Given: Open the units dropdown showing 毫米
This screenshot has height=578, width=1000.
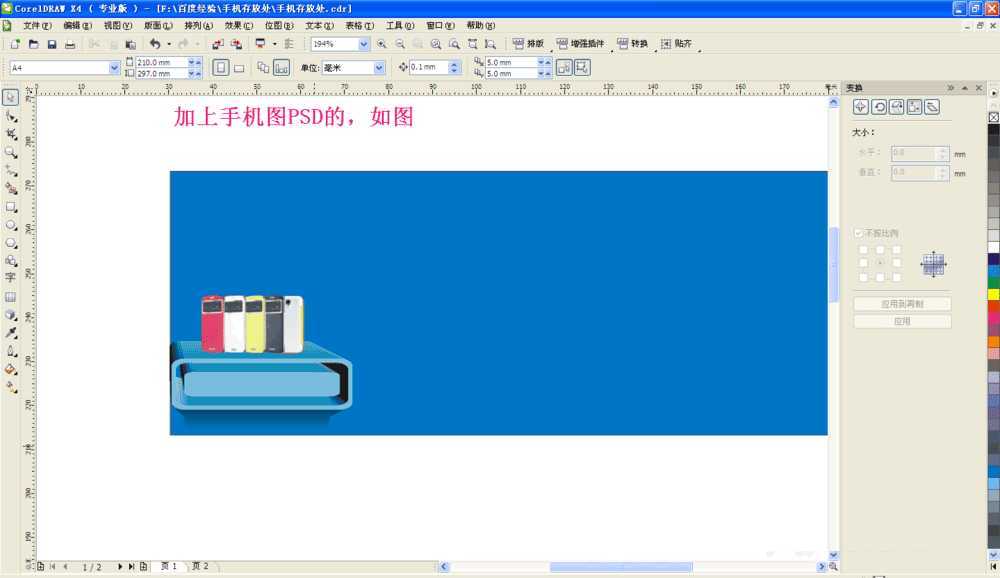Looking at the screenshot, I should [378, 67].
